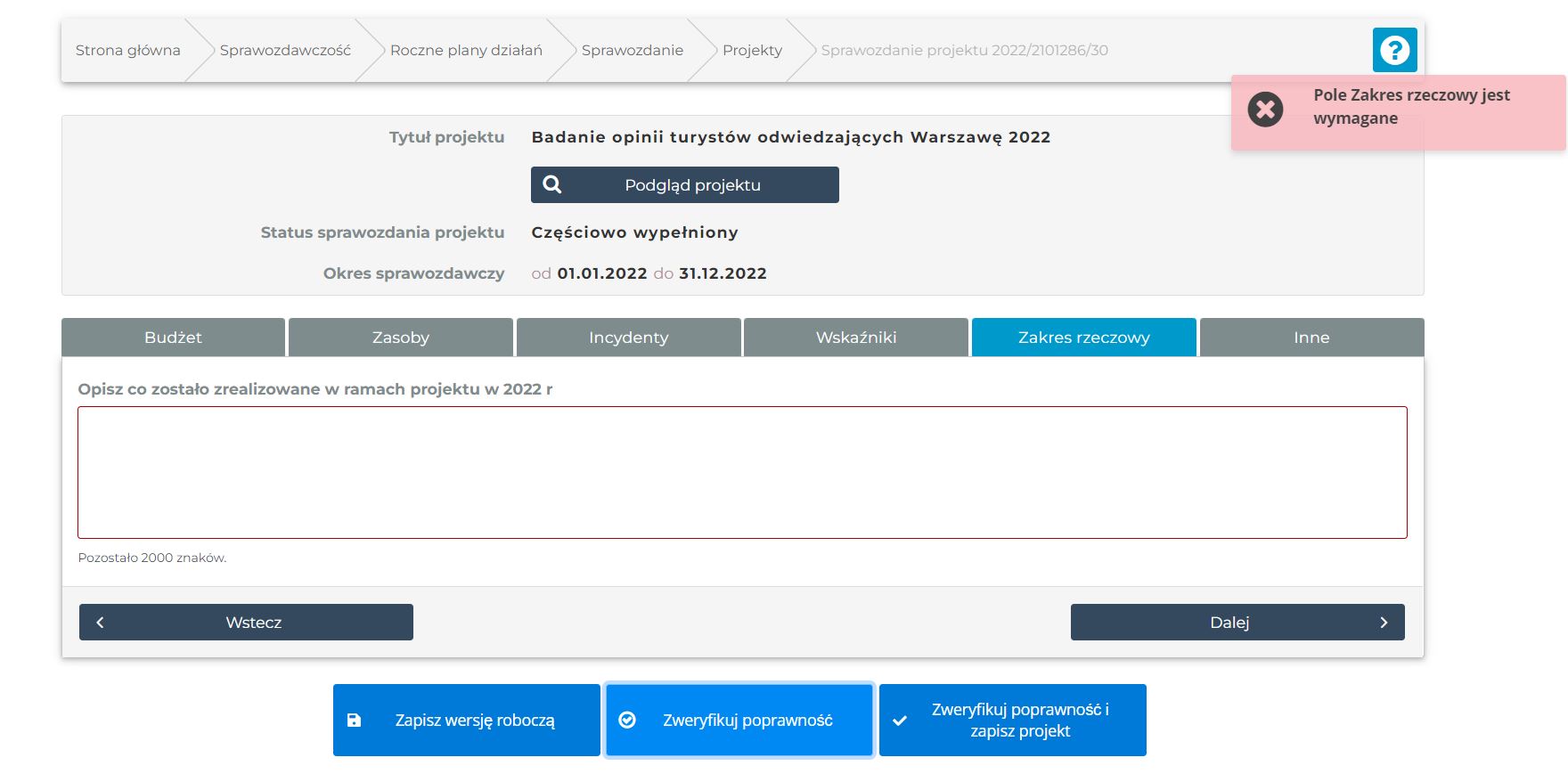Click the floppy disk save icon
Screen dimensions: 1568x774
click(x=354, y=721)
